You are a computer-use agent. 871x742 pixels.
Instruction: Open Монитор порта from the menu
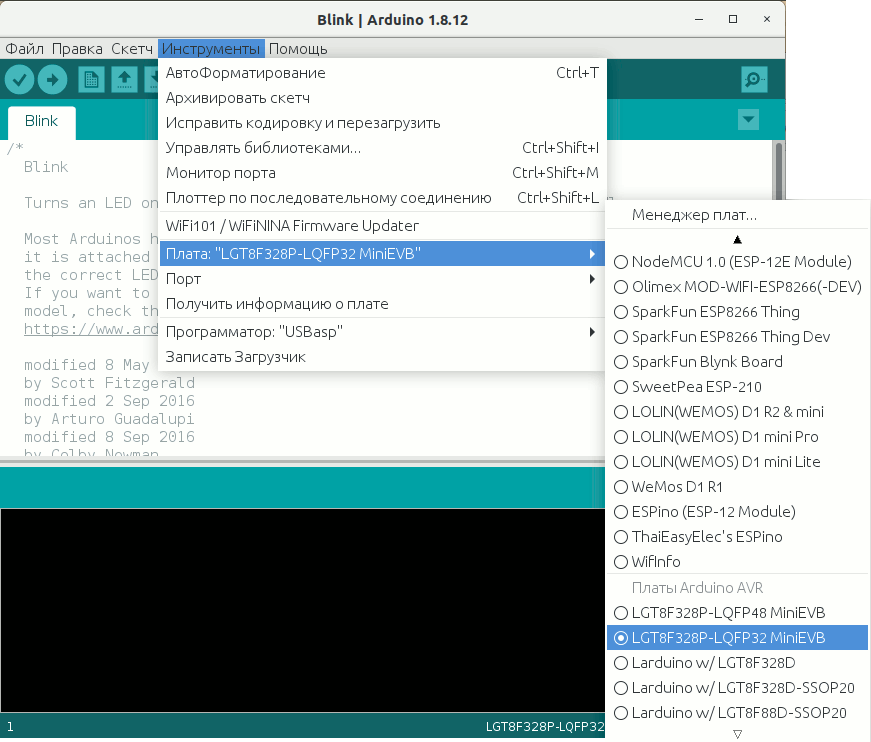(382, 173)
